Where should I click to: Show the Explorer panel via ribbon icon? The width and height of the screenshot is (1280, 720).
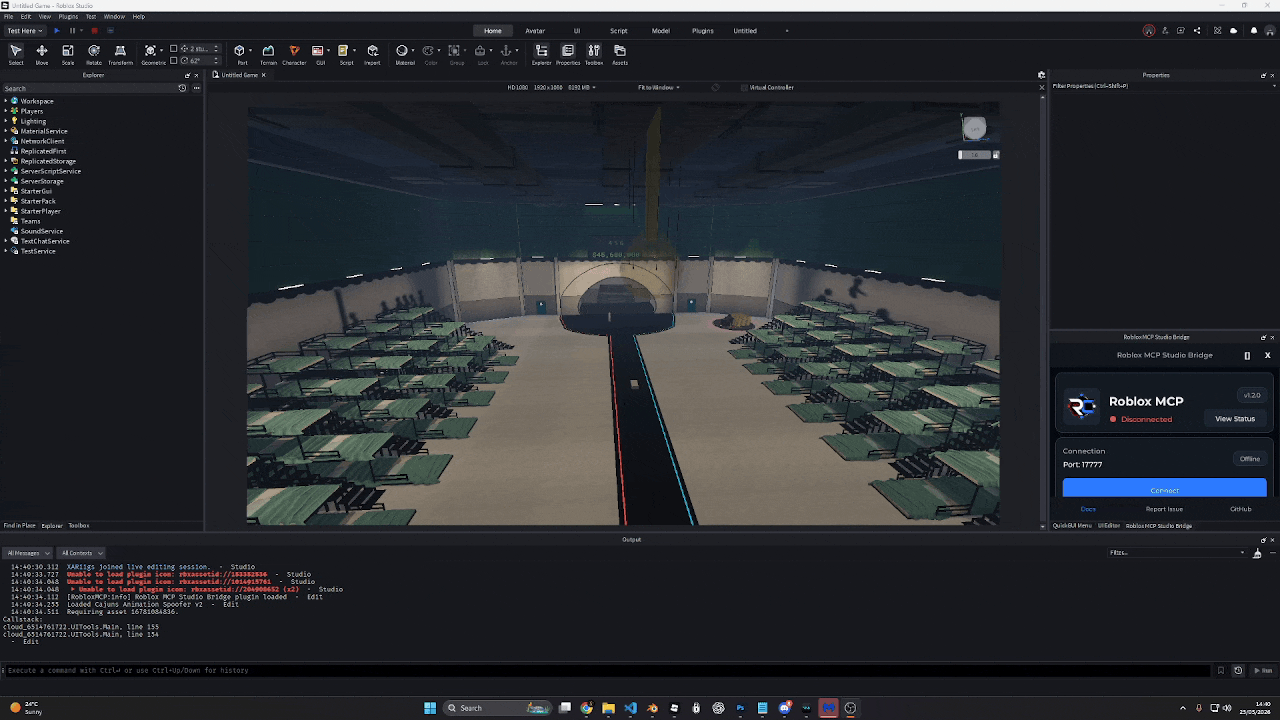pos(541,55)
